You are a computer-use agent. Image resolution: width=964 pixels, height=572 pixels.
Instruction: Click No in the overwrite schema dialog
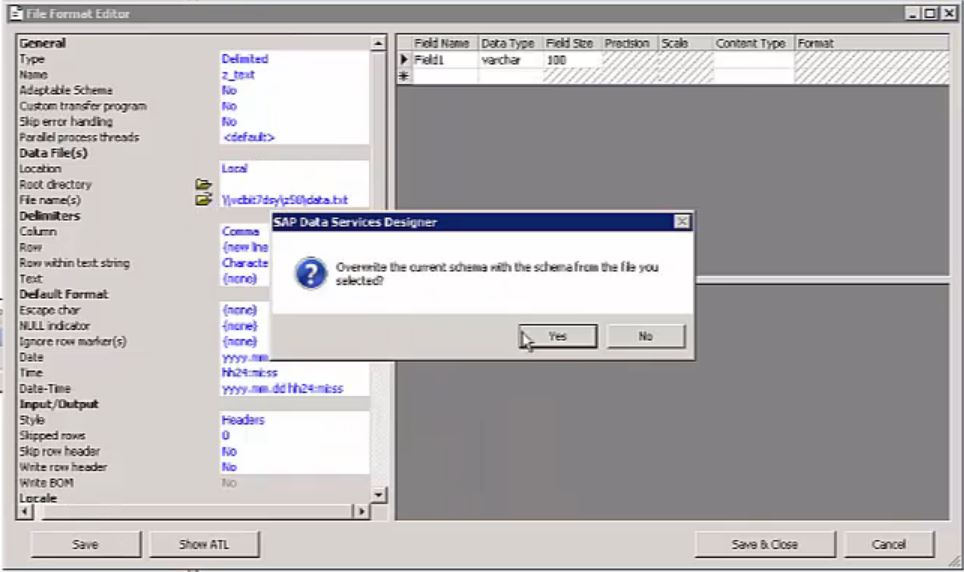[646, 336]
